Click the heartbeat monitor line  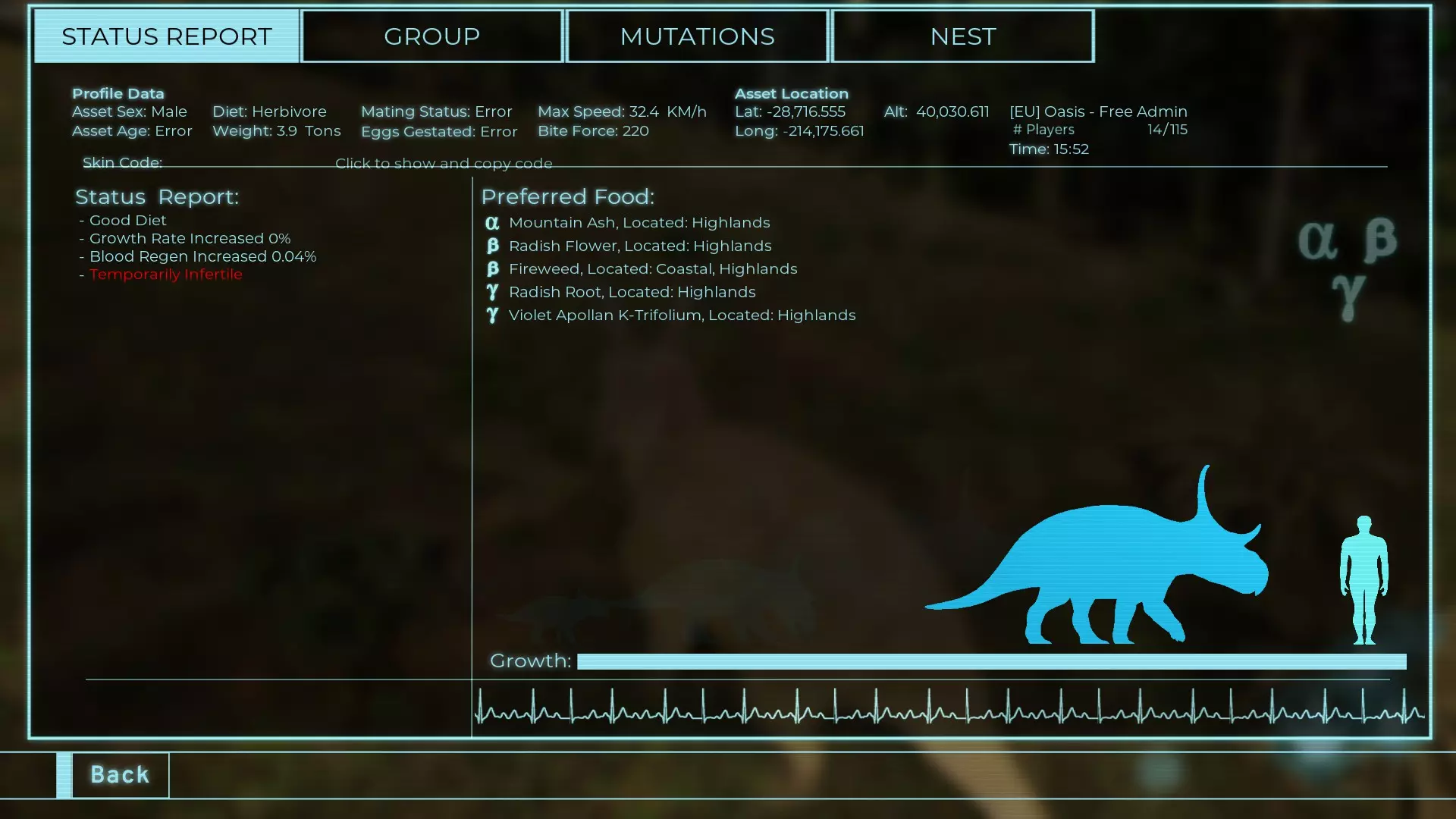tap(948, 709)
